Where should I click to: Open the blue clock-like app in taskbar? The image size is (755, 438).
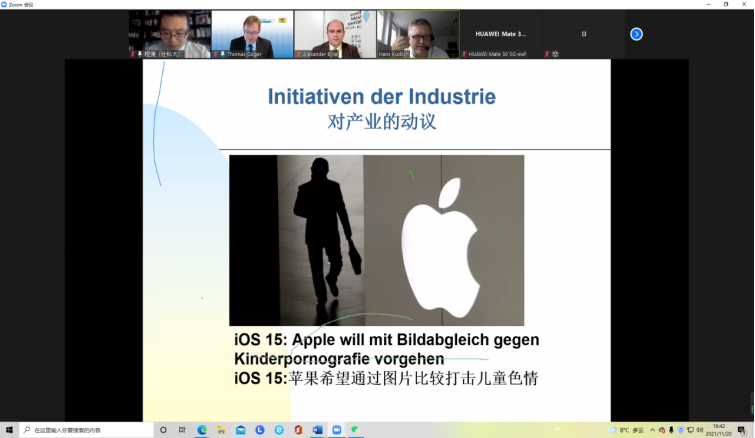pos(260,430)
